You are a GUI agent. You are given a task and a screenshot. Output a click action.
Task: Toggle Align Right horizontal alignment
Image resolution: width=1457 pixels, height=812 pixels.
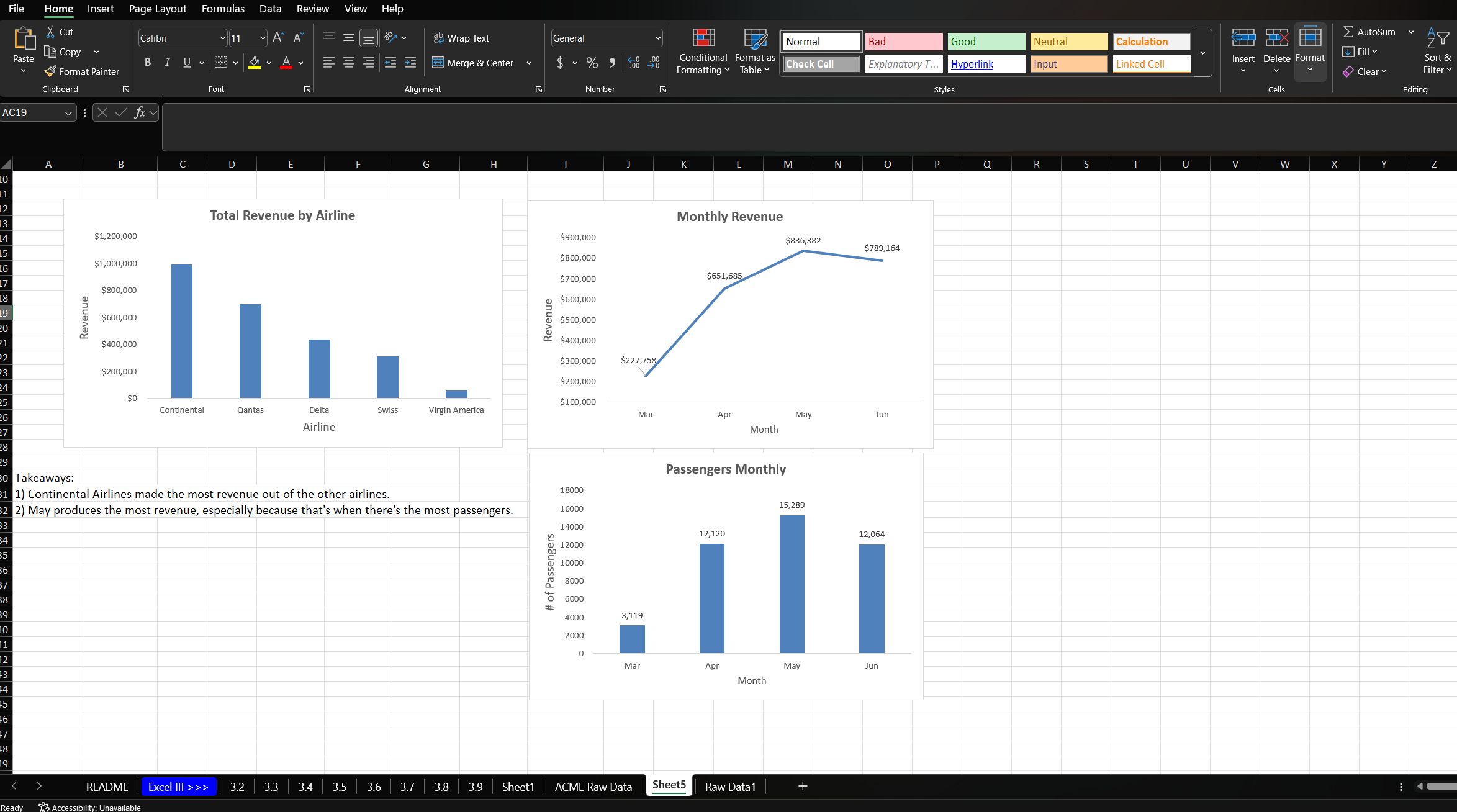(369, 63)
